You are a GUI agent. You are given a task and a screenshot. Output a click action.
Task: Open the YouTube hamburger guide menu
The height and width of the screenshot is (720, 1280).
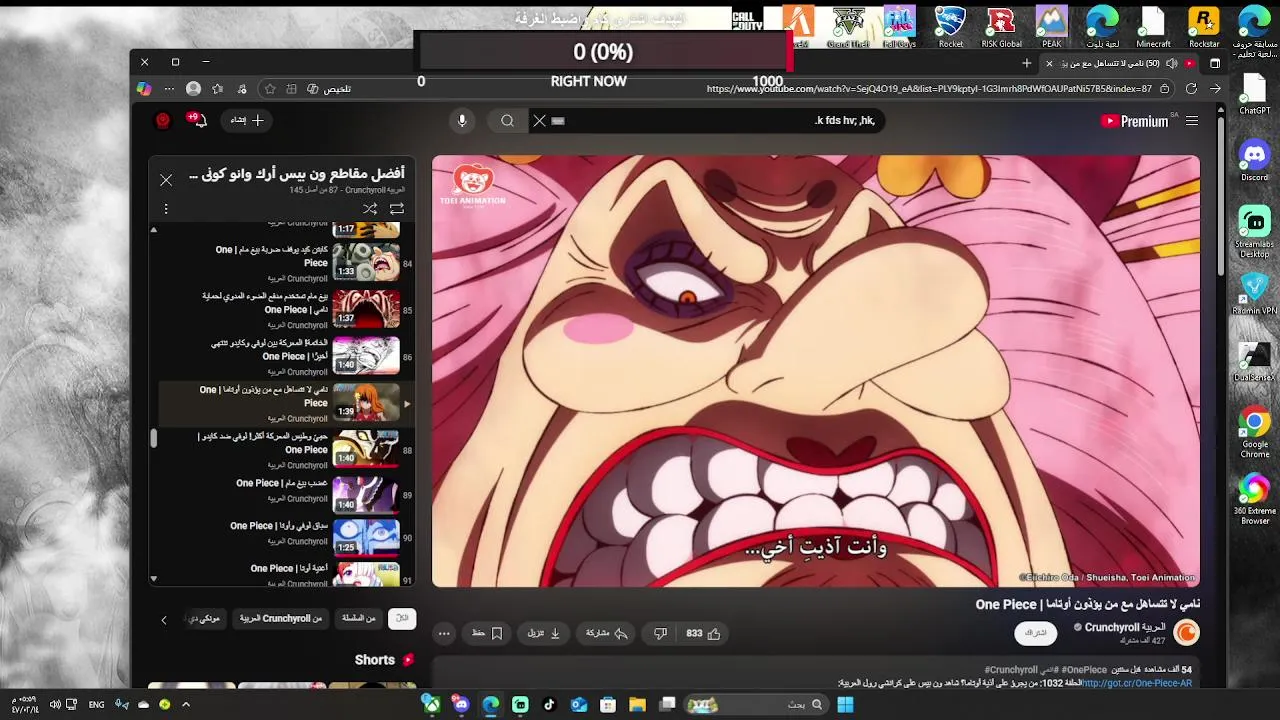point(1192,121)
